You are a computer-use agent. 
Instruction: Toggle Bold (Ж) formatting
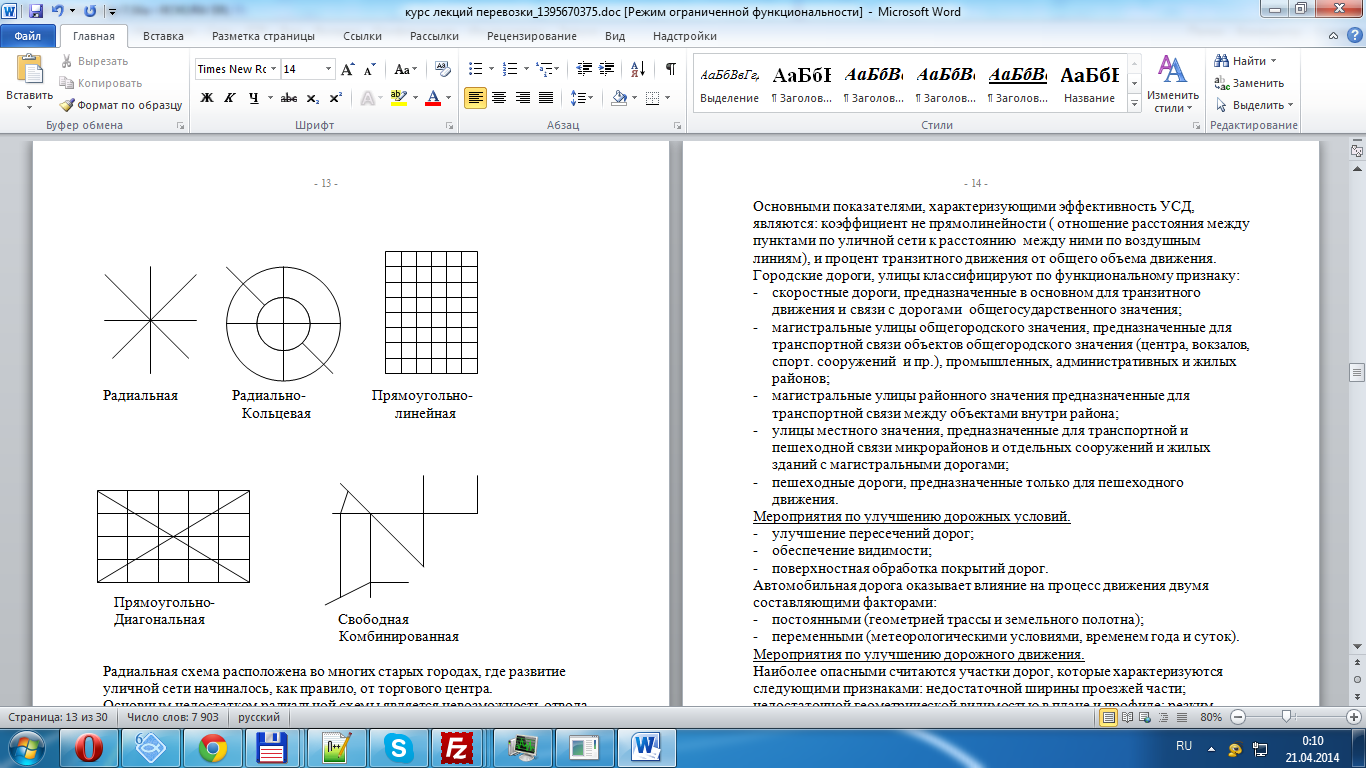coord(207,98)
